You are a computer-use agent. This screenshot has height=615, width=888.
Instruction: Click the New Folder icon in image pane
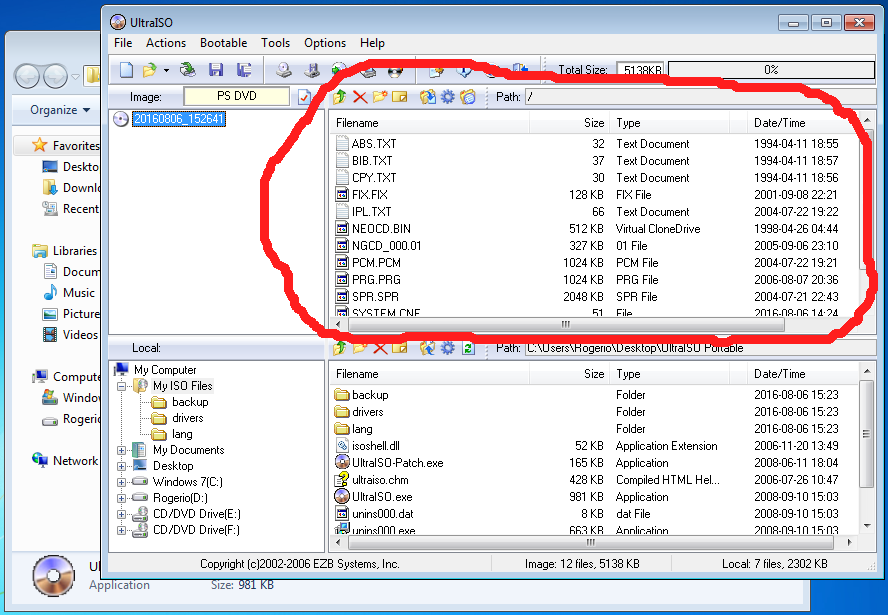(380, 97)
